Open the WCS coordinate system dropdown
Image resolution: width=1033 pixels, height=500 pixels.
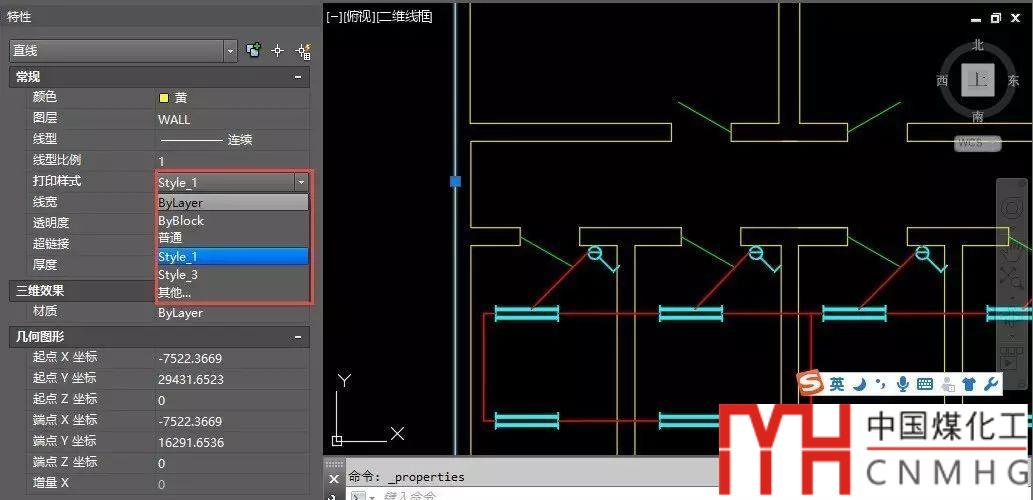click(977, 143)
